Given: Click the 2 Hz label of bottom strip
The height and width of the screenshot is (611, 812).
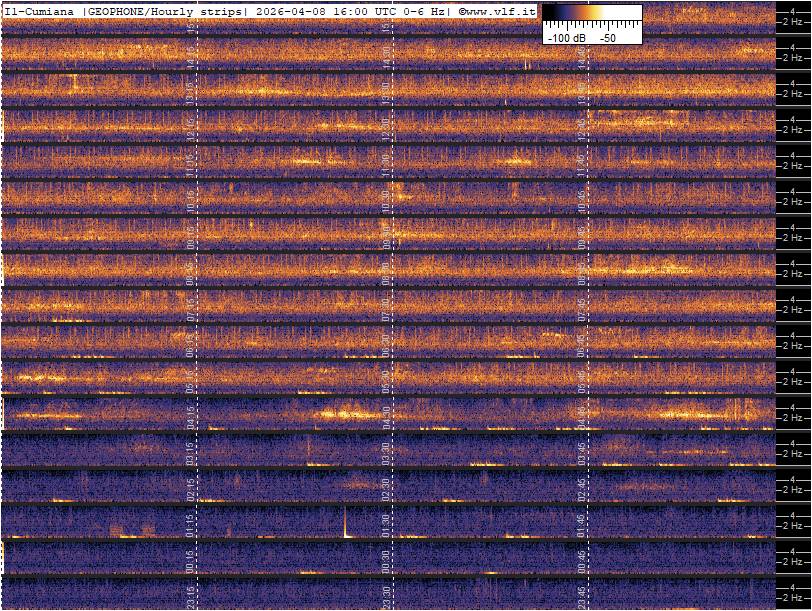Looking at the screenshot, I should (793, 598).
